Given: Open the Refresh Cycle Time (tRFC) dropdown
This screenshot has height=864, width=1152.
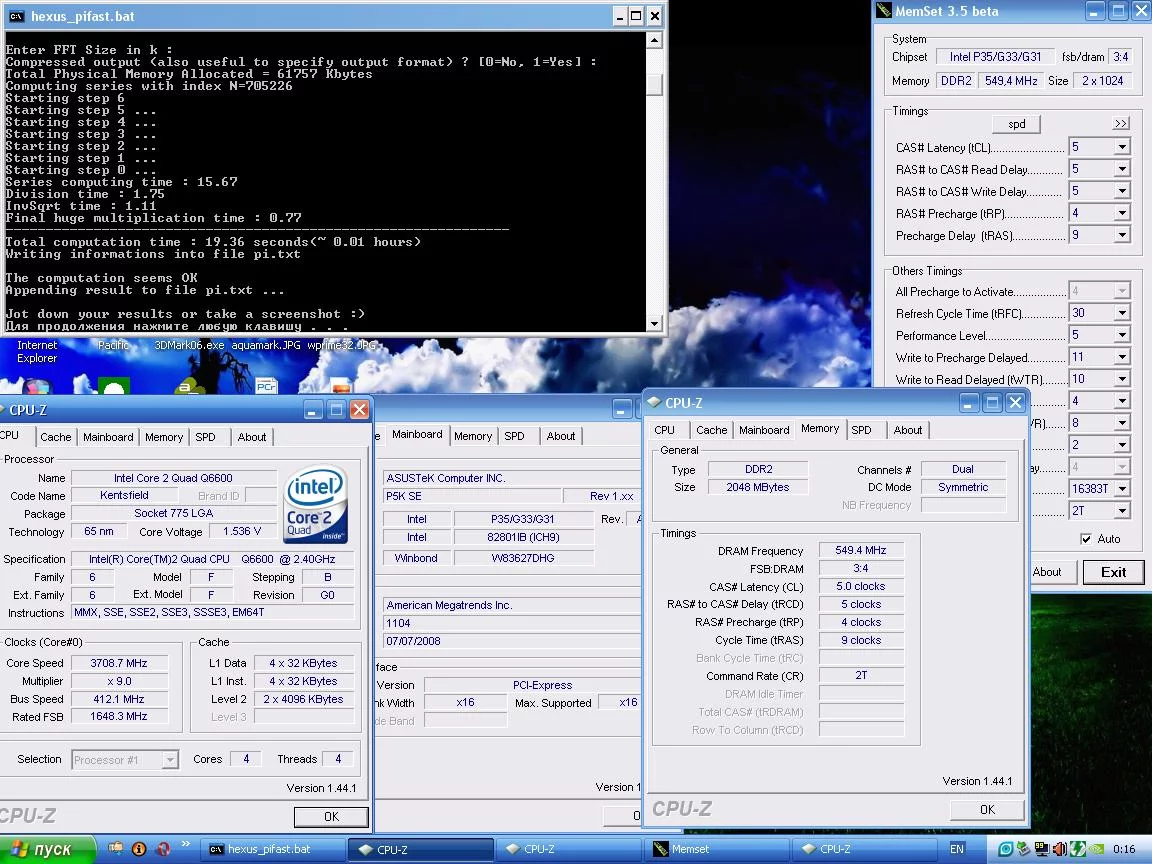Looking at the screenshot, I should point(1121,314).
